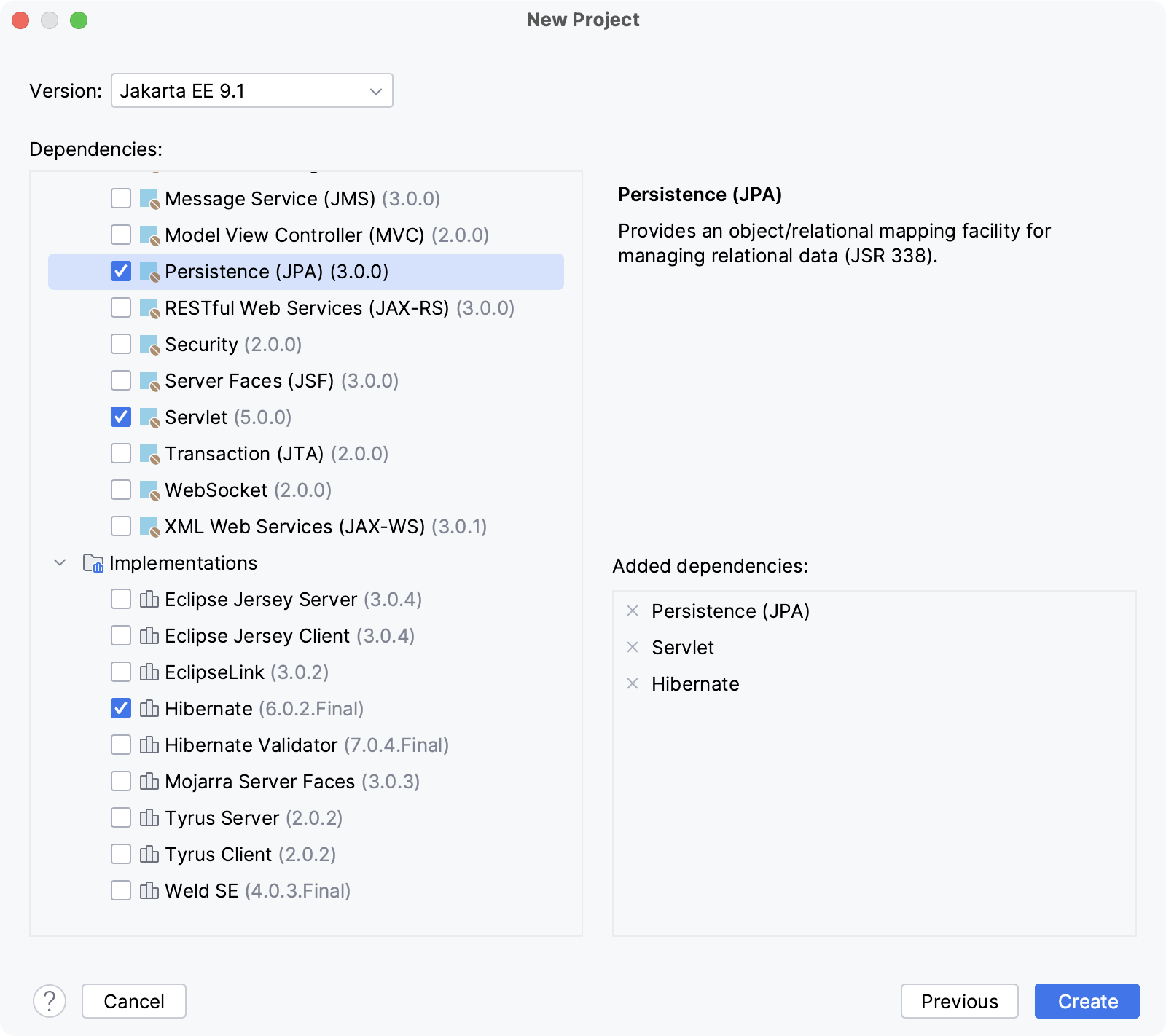1166x1036 pixels.
Task: Click the Implementations folder icon
Action: tap(92, 562)
